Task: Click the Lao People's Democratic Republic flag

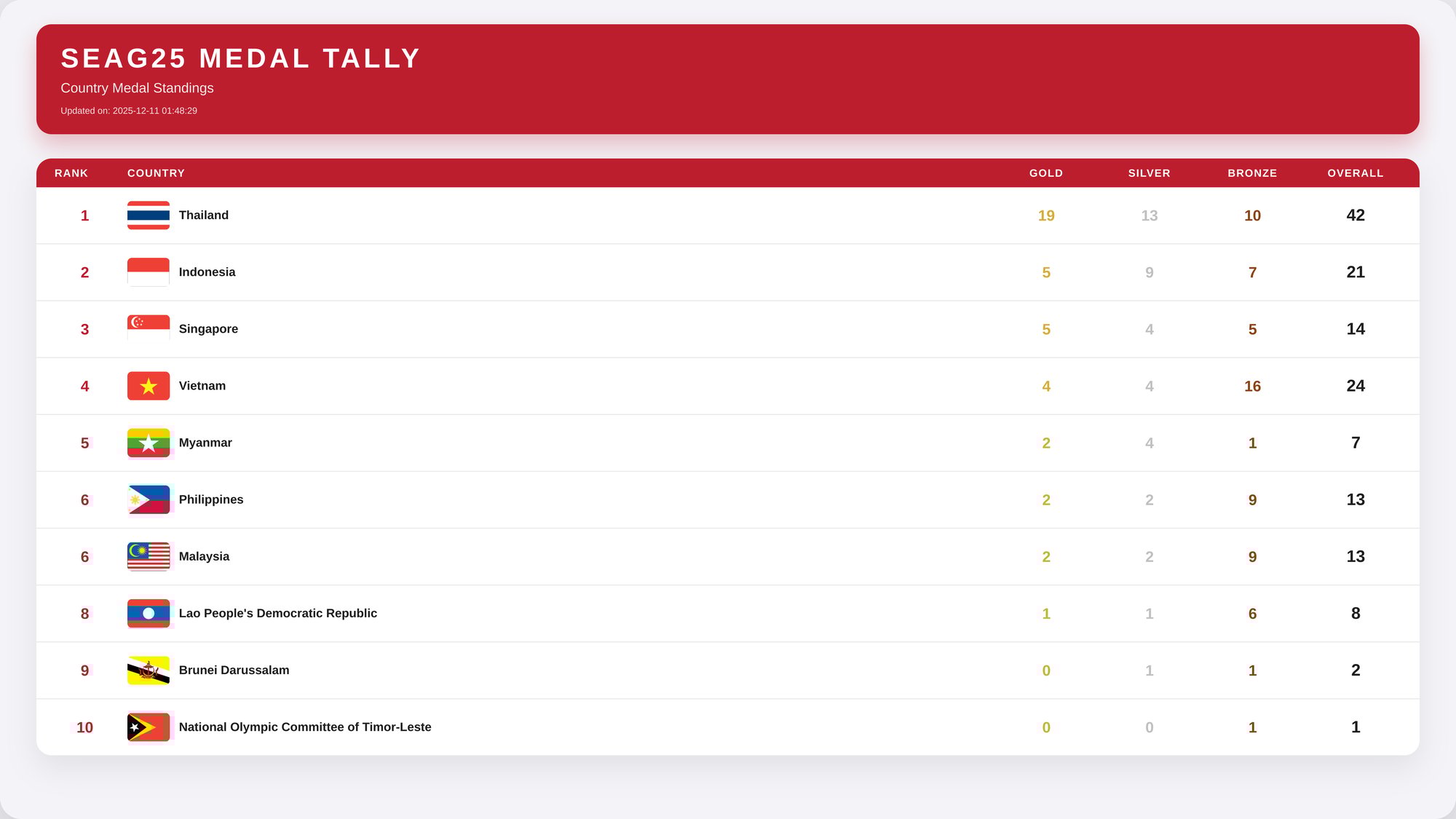Action: [x=148, y=613]
